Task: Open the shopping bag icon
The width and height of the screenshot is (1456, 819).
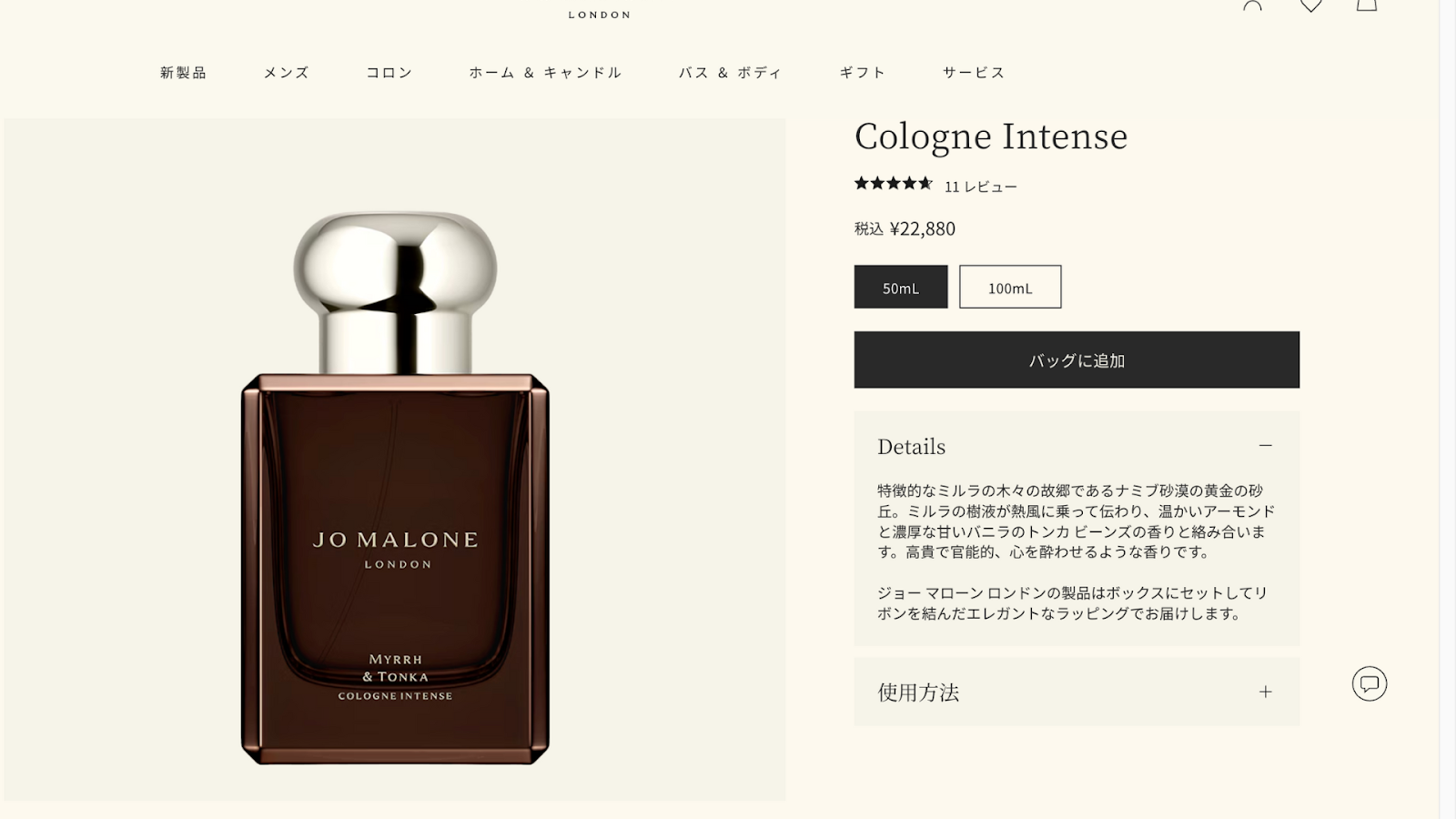Action: (1367, 5)
